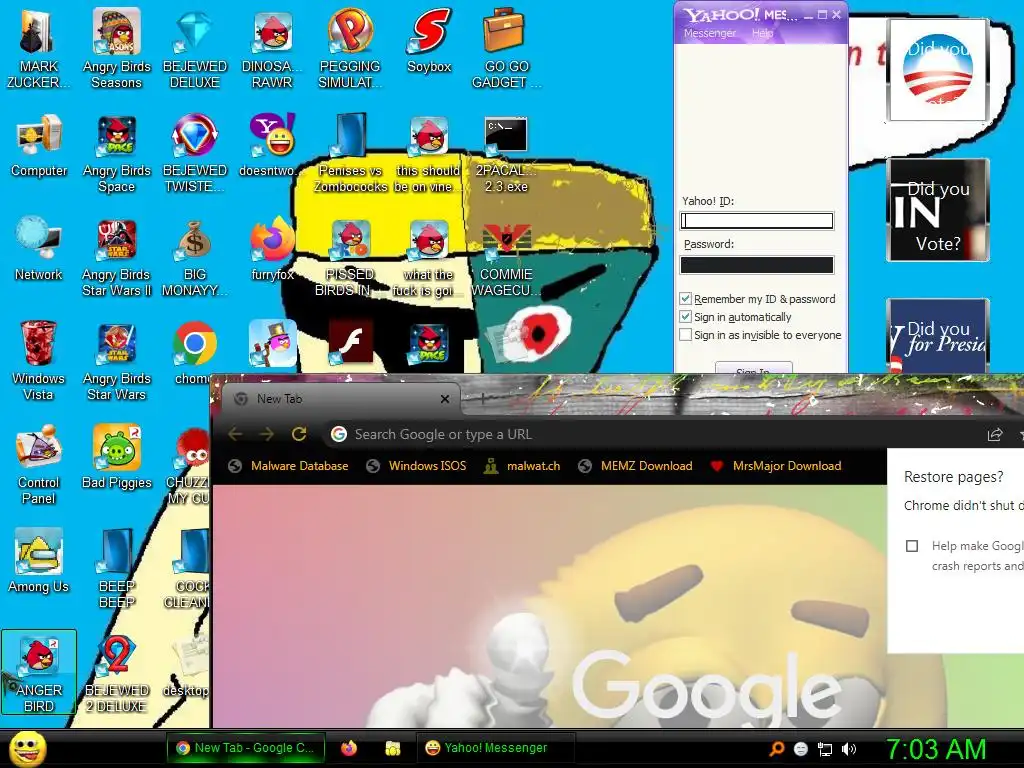This screenshot has width=1024, height=768.
Task: Switch to New Tab - Google Chrome taskbar button
Action: (246, 748)
